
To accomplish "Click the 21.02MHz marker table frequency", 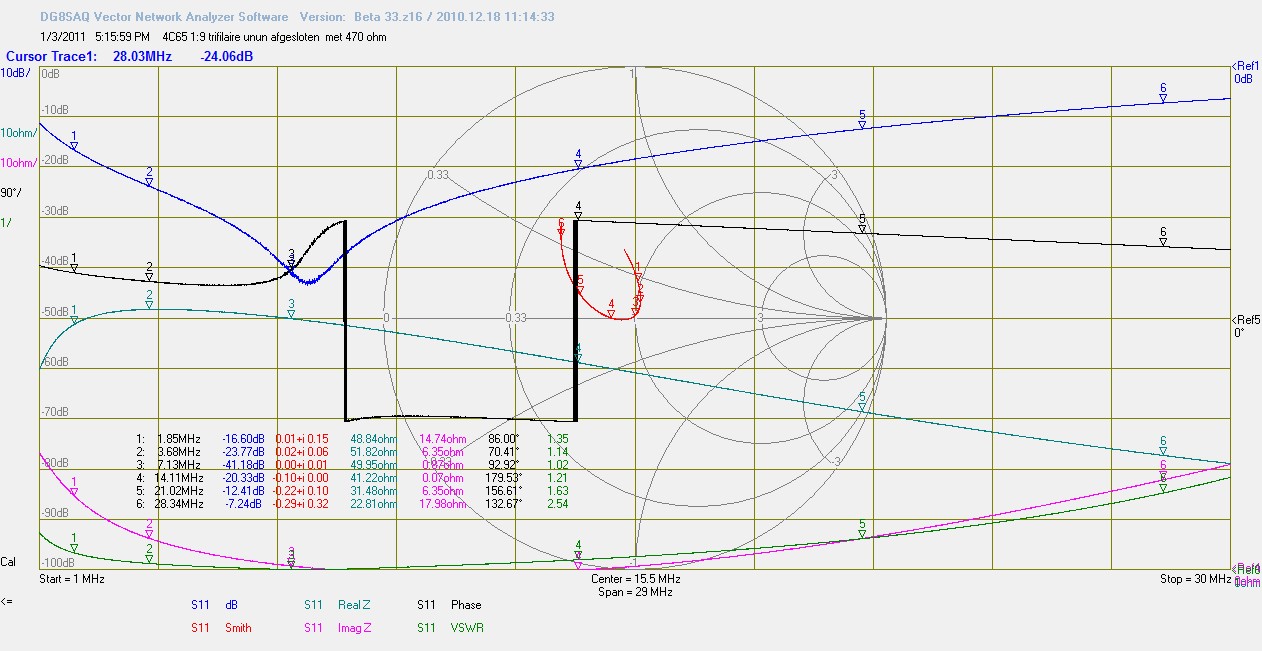I will tap(177, 491).
